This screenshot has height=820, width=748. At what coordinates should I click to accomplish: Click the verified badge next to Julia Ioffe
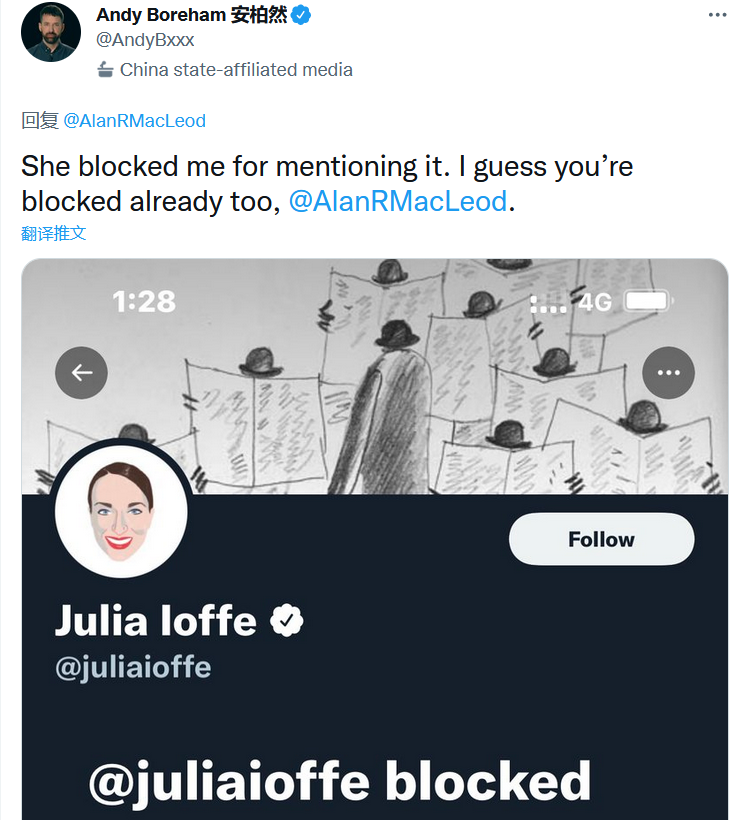[287, 621]
